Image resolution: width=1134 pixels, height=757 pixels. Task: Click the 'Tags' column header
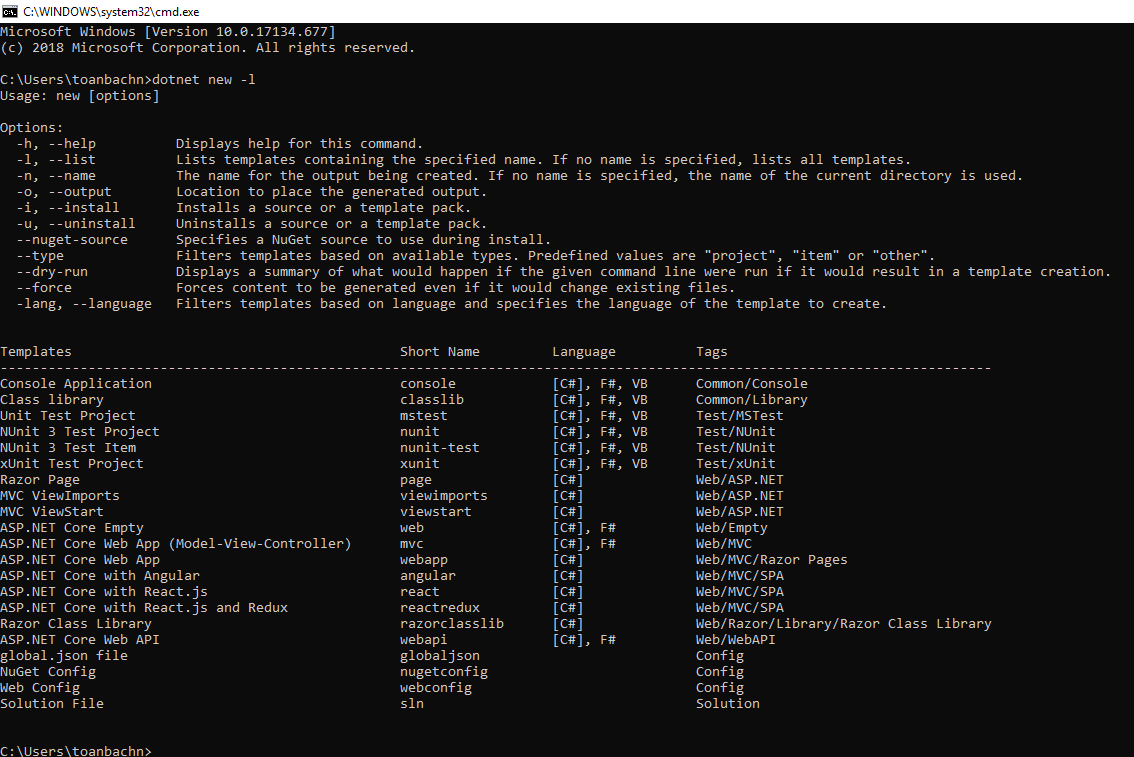point(712,352)
